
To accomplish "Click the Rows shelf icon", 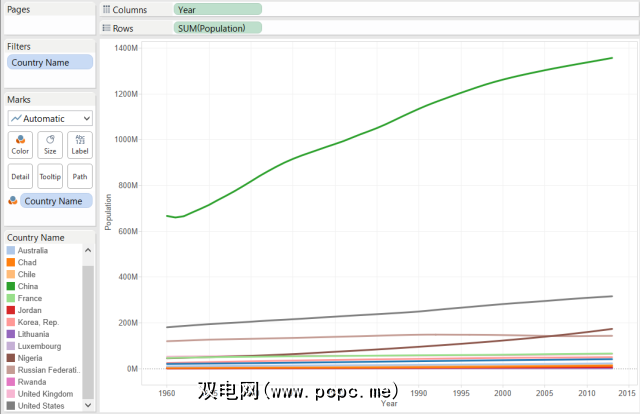I will (107, 28).
